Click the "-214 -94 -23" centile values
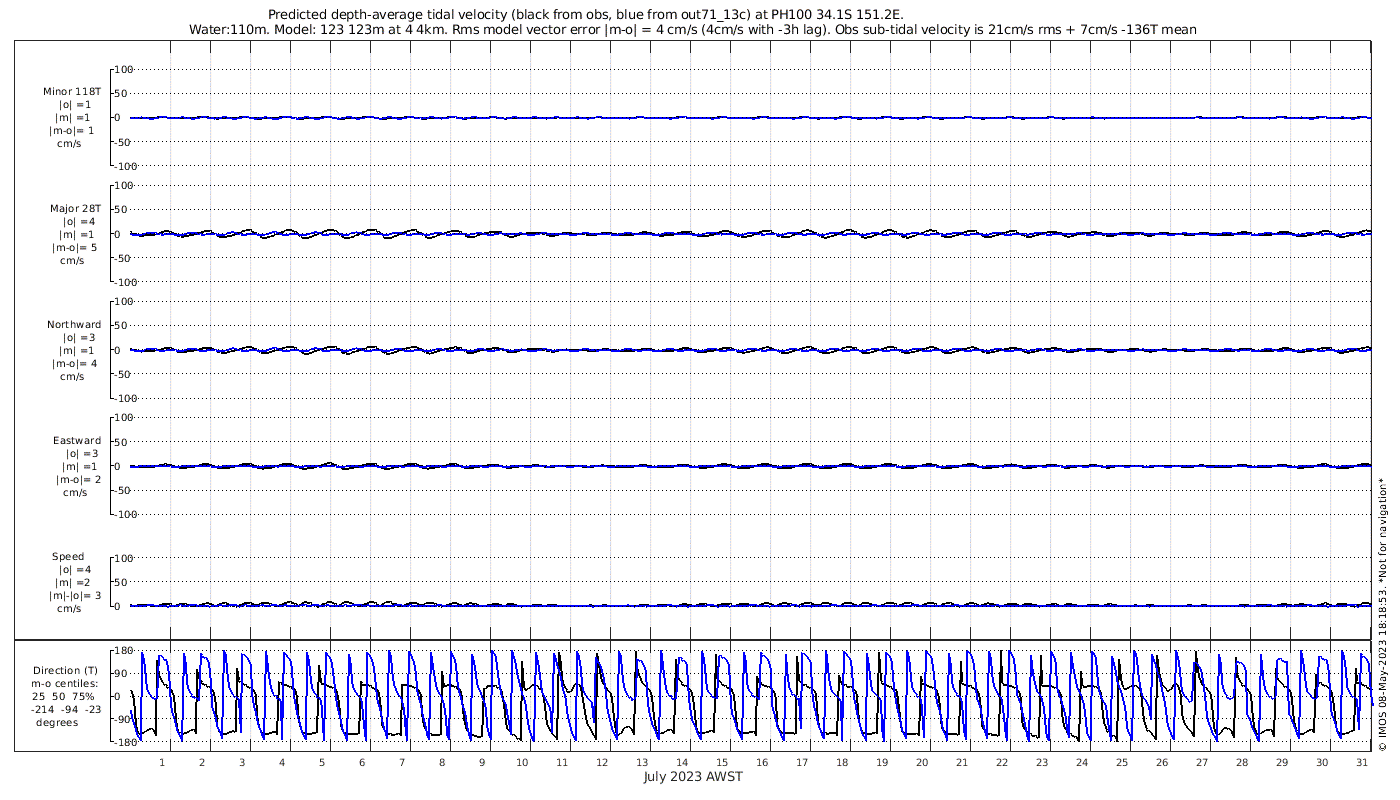 click(x=65, y=709)
